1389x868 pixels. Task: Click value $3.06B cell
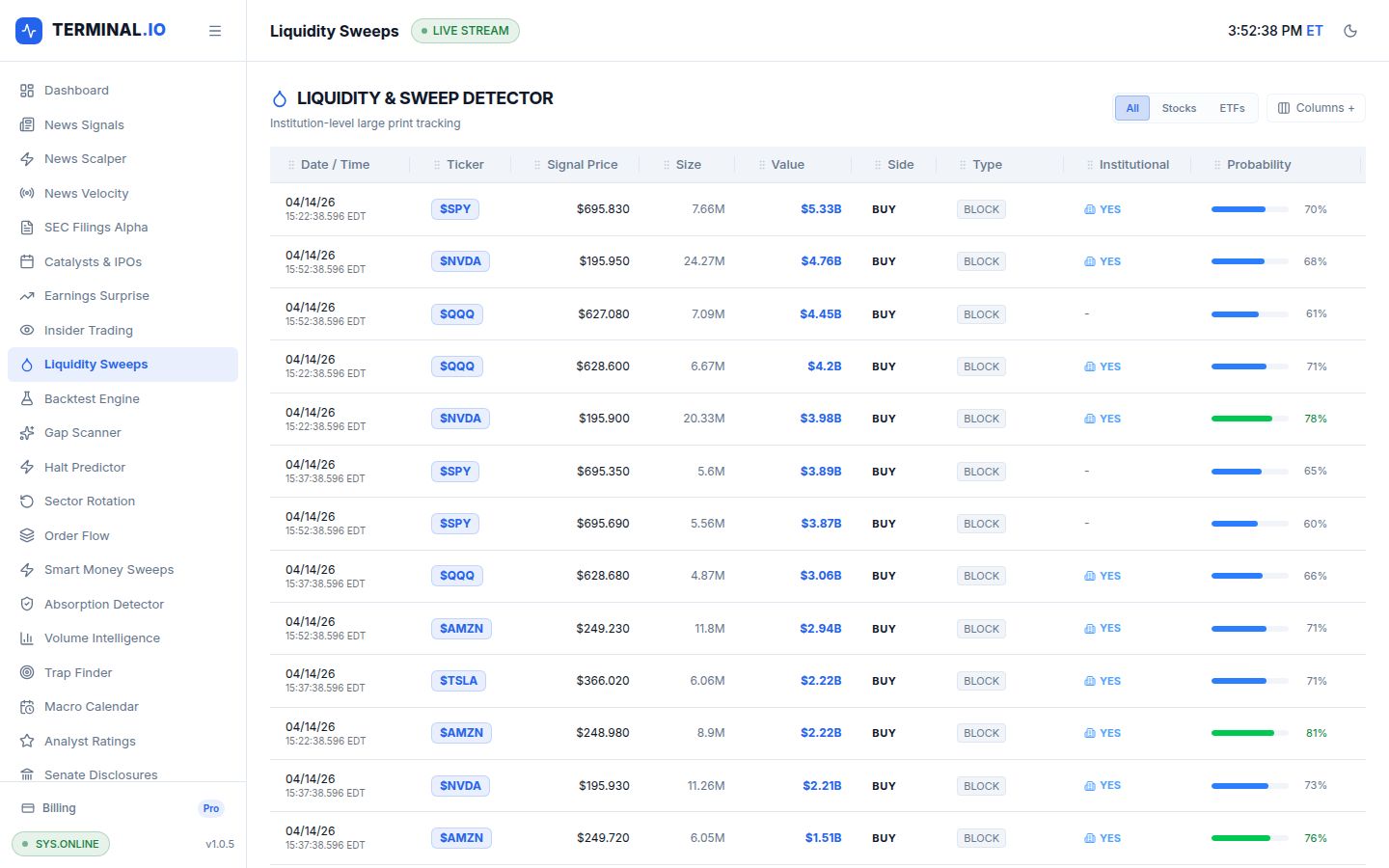[820, 576]
